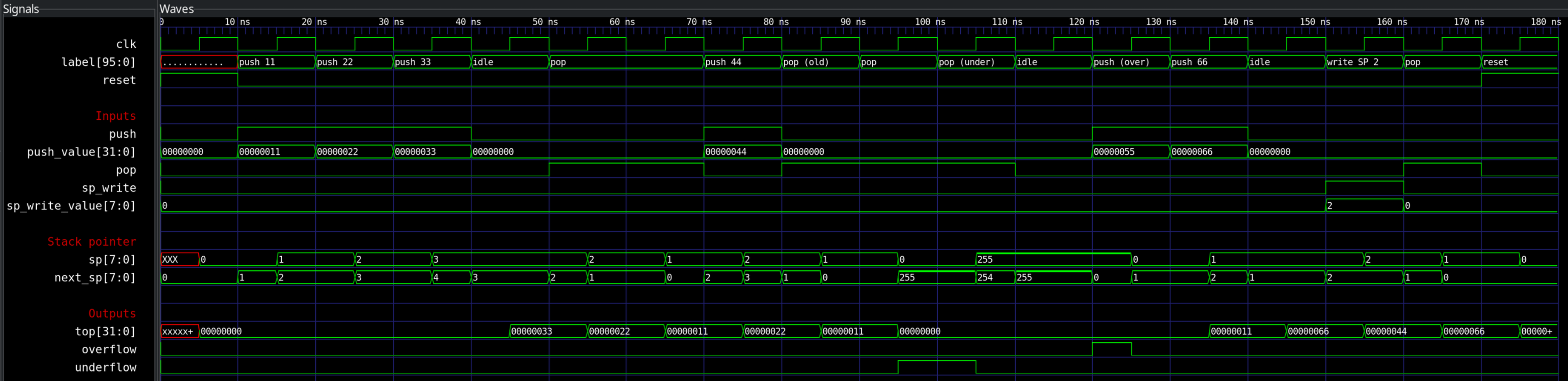
Task: Select the sp_write signal name
Action: pyautogui.click(x=109, y=187)
